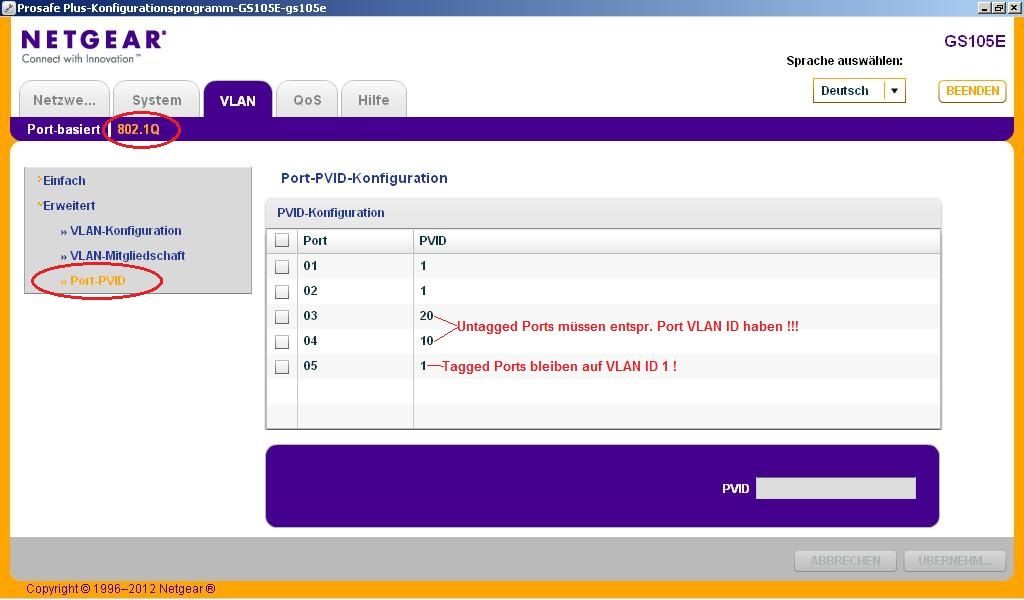Tick the select-all ports header checkbox
The image size is (1024, 600).
282,240
